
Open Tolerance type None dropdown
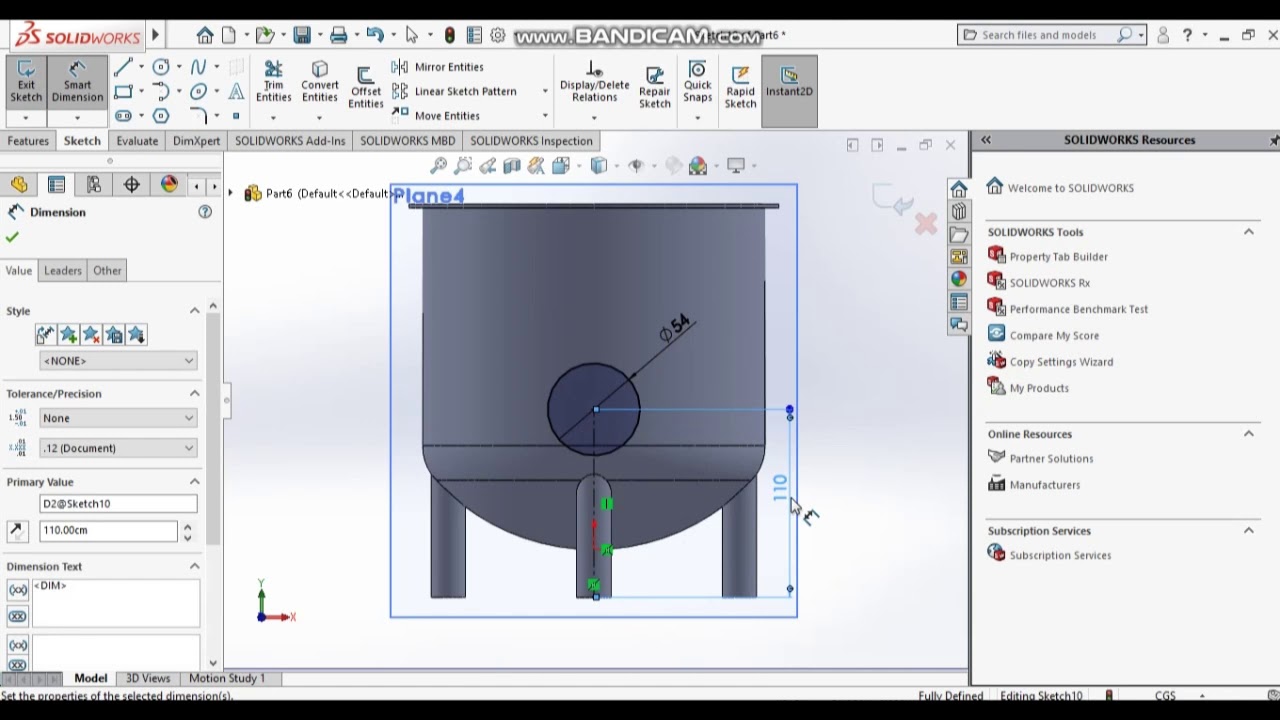pos(118,418)
